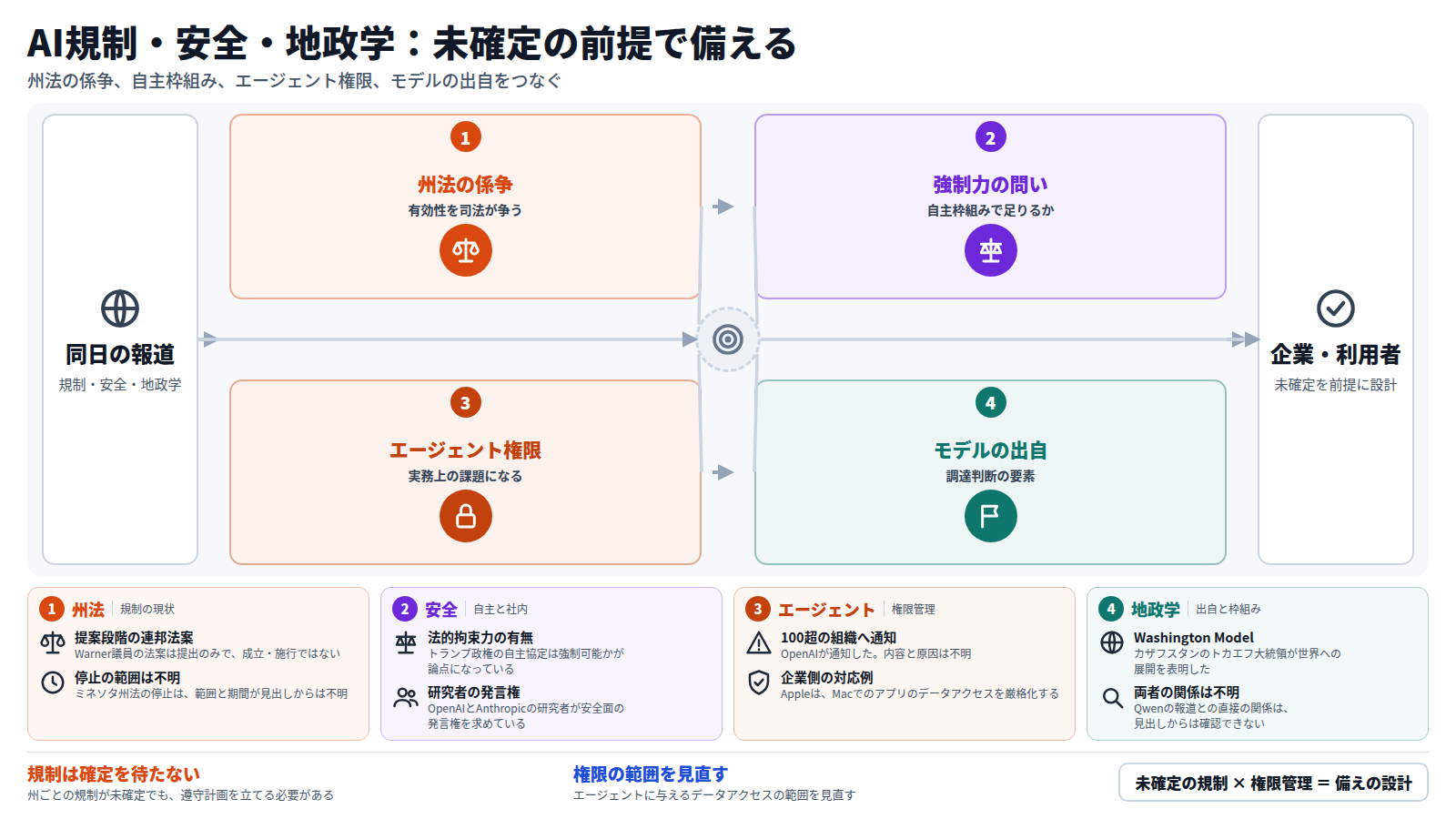This screenshot has width=1456, height=819.
Task: Click the 州法の係争 card heading
Action: [x=465, y=185]
